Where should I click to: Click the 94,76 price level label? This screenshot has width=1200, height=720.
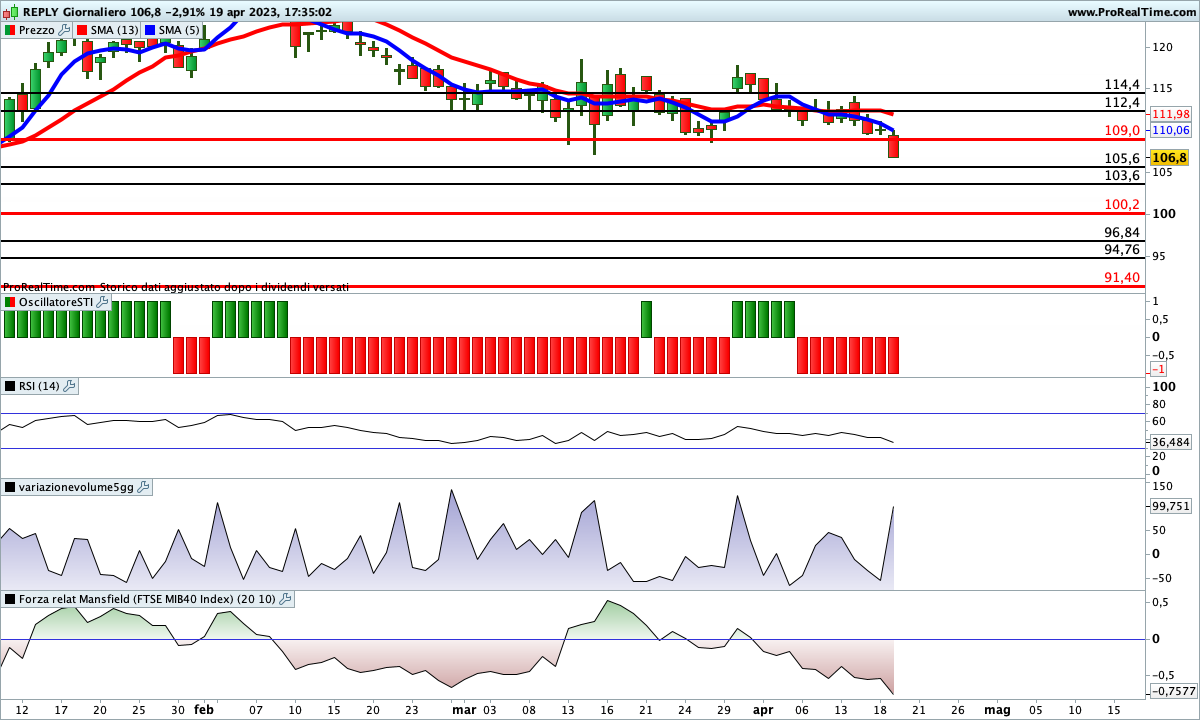click(x=1122, y=249)
